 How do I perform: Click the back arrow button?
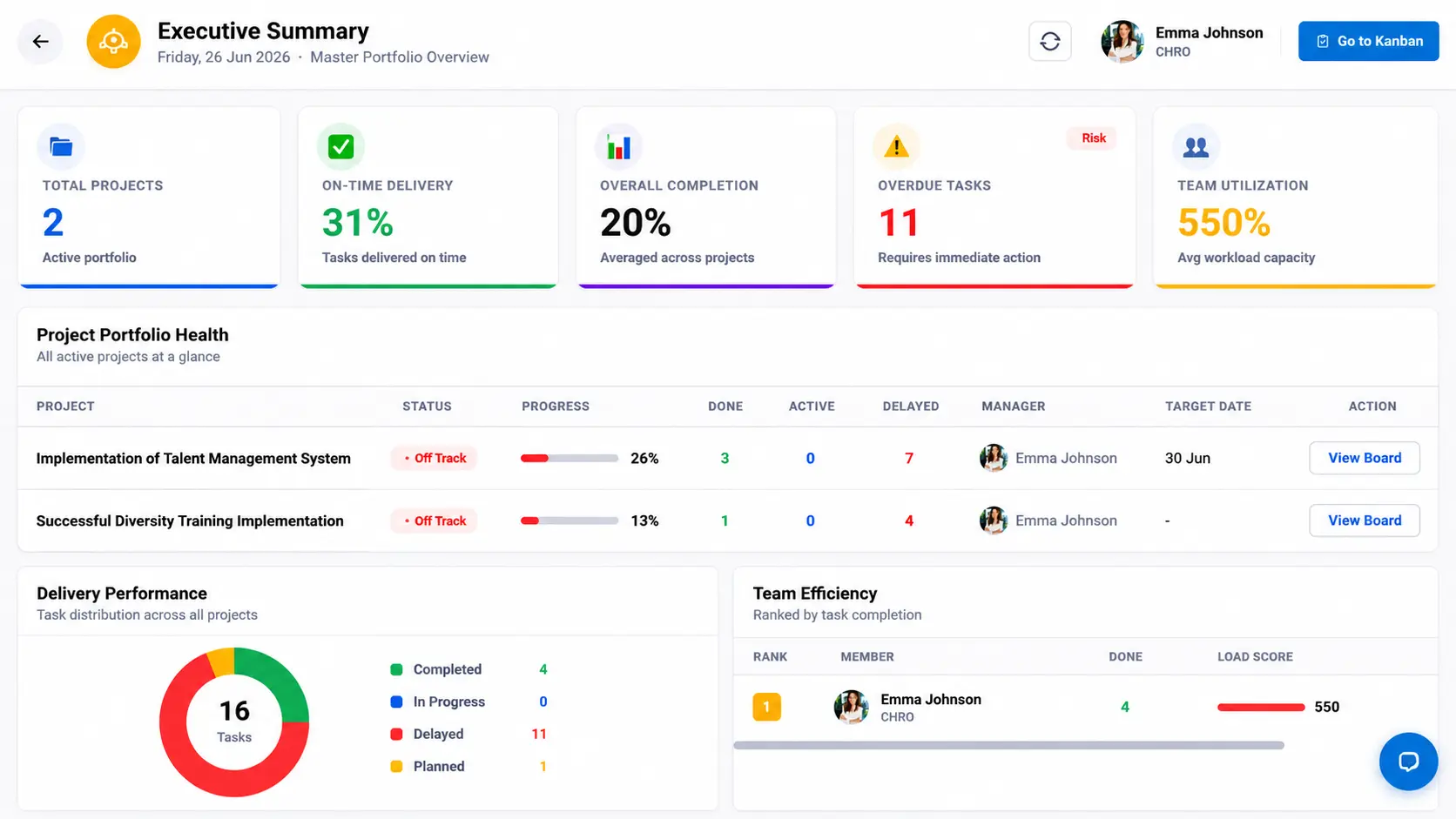coord(40,41)
